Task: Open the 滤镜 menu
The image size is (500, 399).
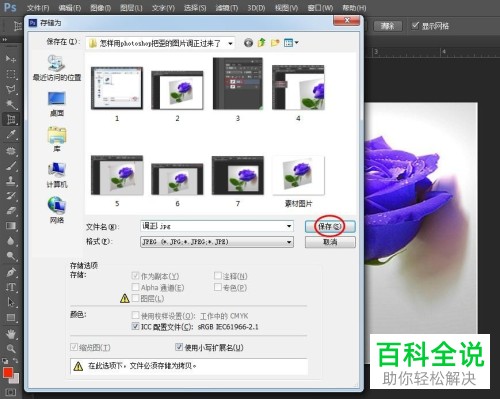Action: (x=227, y=8)
